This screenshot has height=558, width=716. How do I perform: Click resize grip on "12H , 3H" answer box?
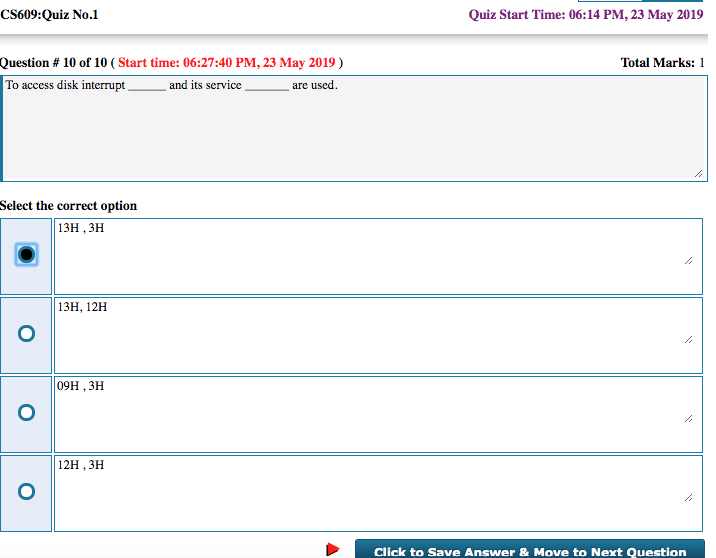[x=688, y=497]
